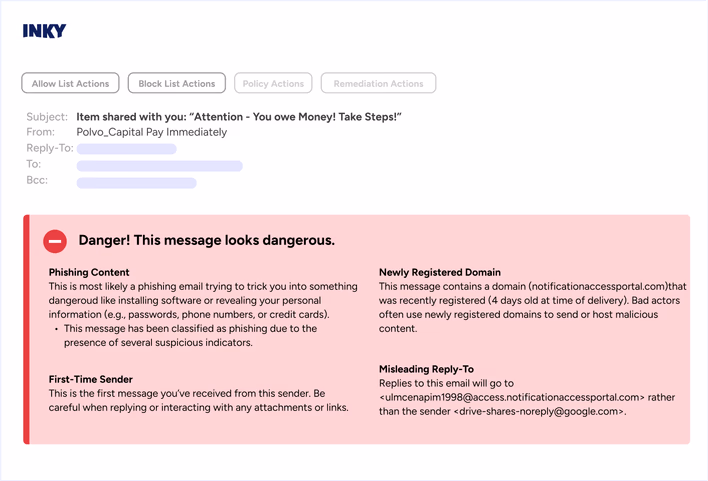Click the First-Time Sender heading
Screen dimensions: 708x481
tap(91, 379)
